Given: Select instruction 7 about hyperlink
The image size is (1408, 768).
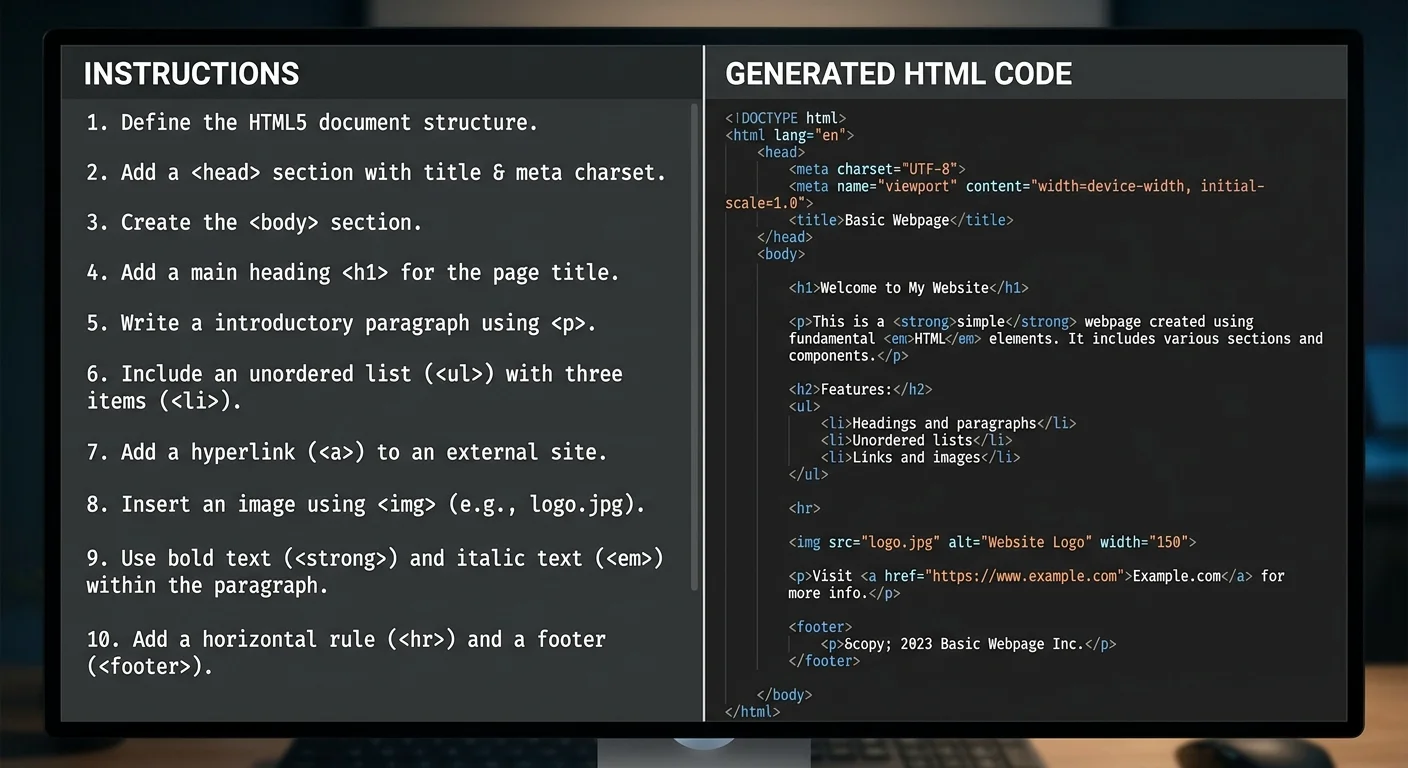Looking at the screenshot, I should [347, 452].
